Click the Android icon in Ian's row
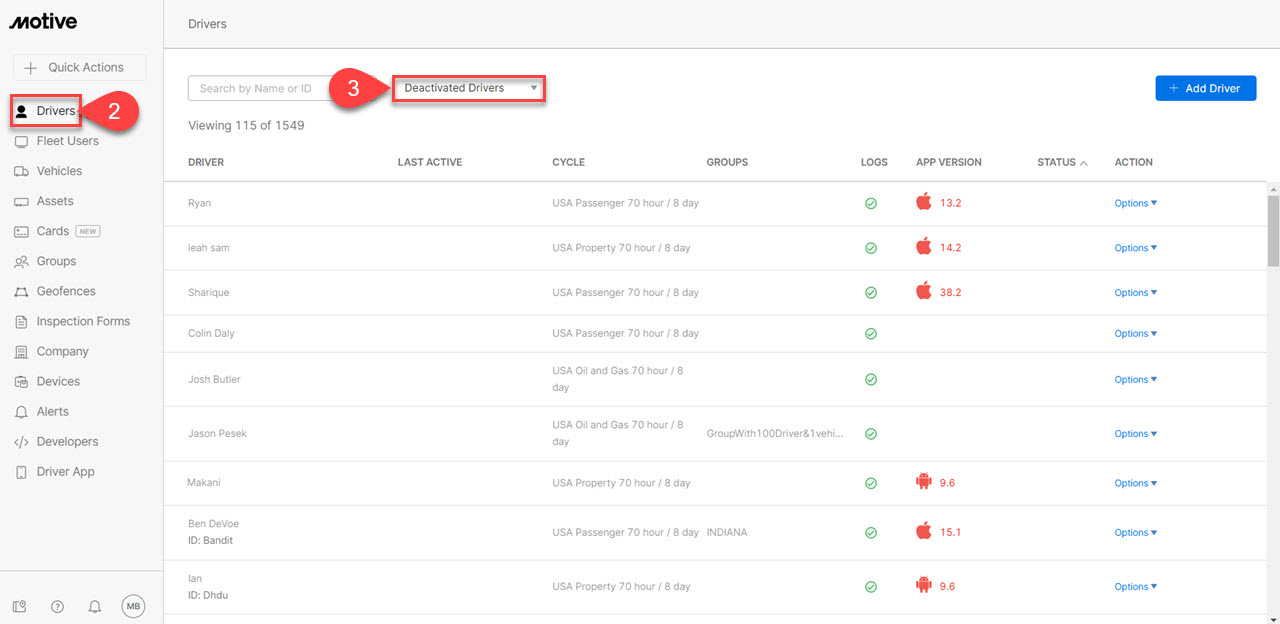This screenshot has width=1280, height=624. (923, 586)
